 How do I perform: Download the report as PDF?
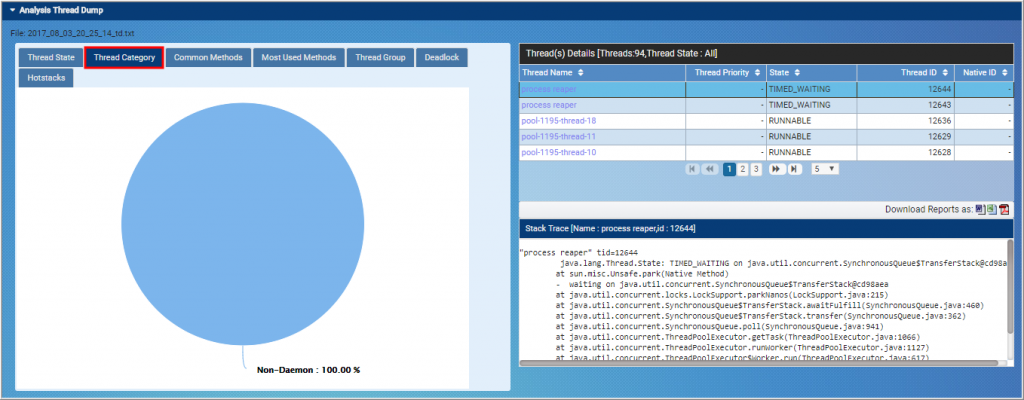click(1004, 209)
